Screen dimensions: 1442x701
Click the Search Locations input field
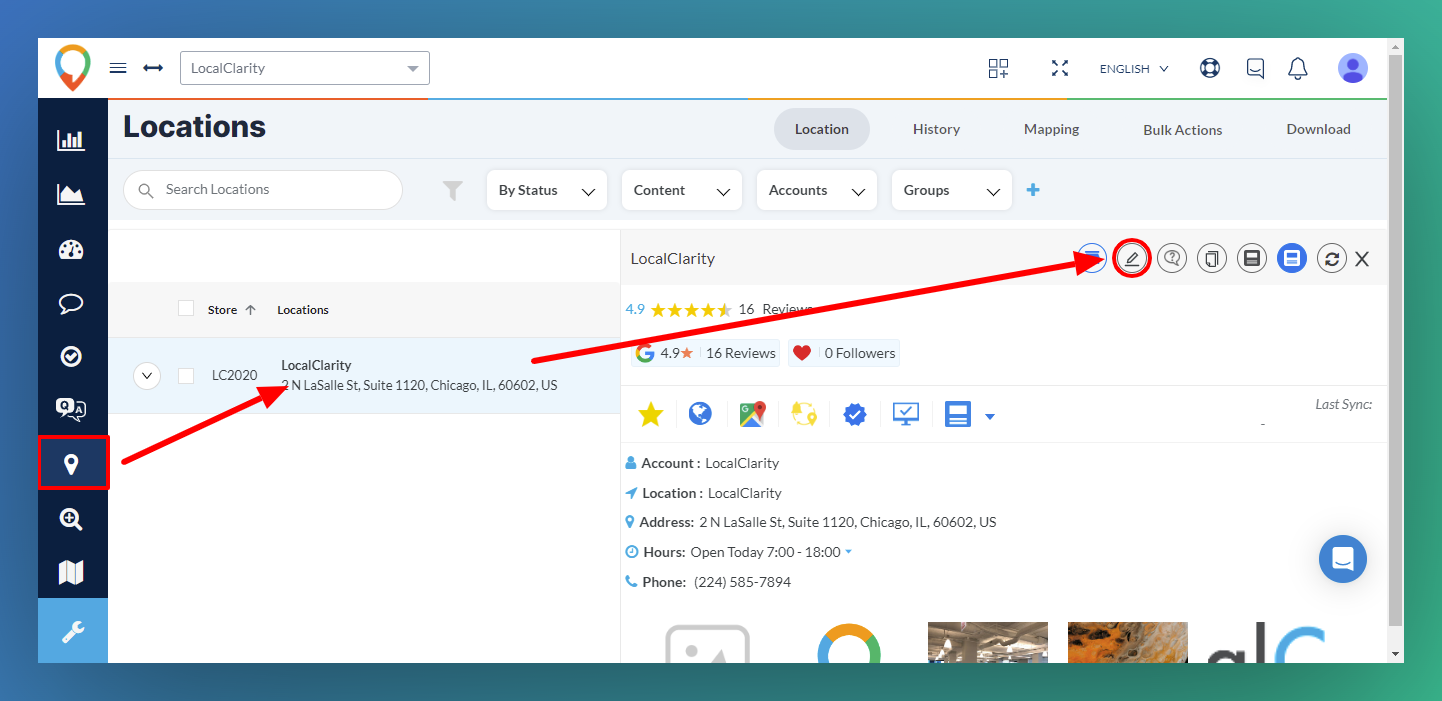tap(263, 190)
